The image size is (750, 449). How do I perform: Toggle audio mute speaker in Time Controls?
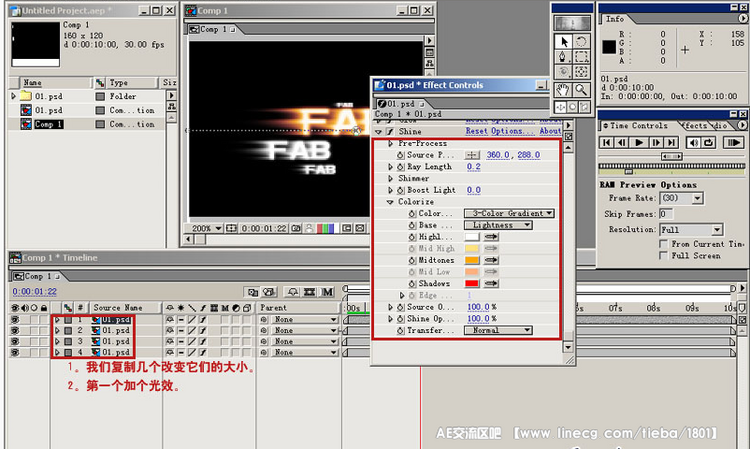coord(693,142)
